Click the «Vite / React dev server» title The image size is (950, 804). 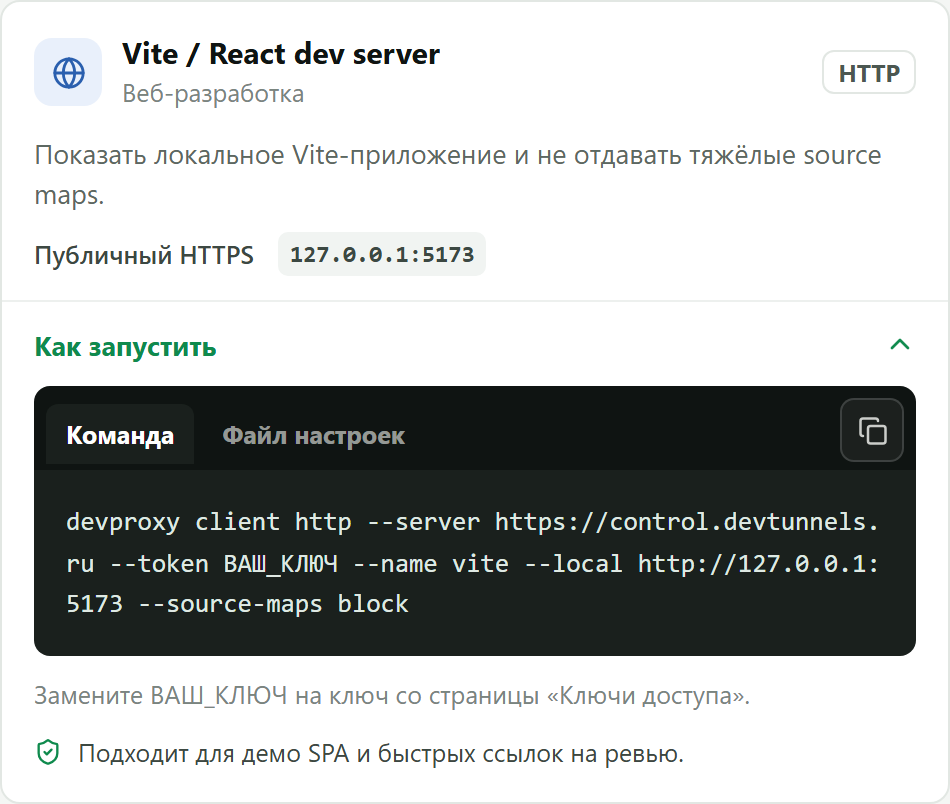pos(281,54)
